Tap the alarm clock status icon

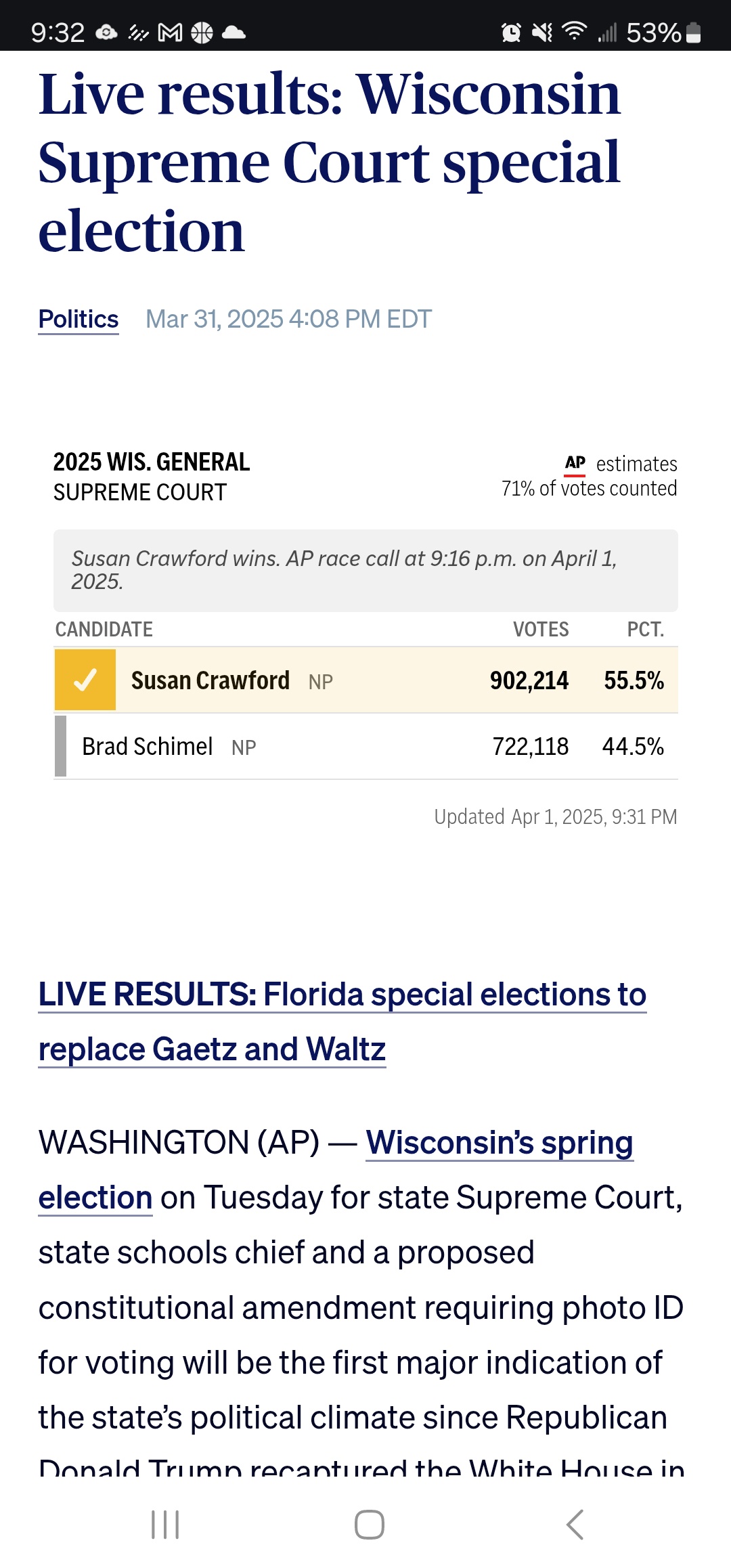[511, 32]
